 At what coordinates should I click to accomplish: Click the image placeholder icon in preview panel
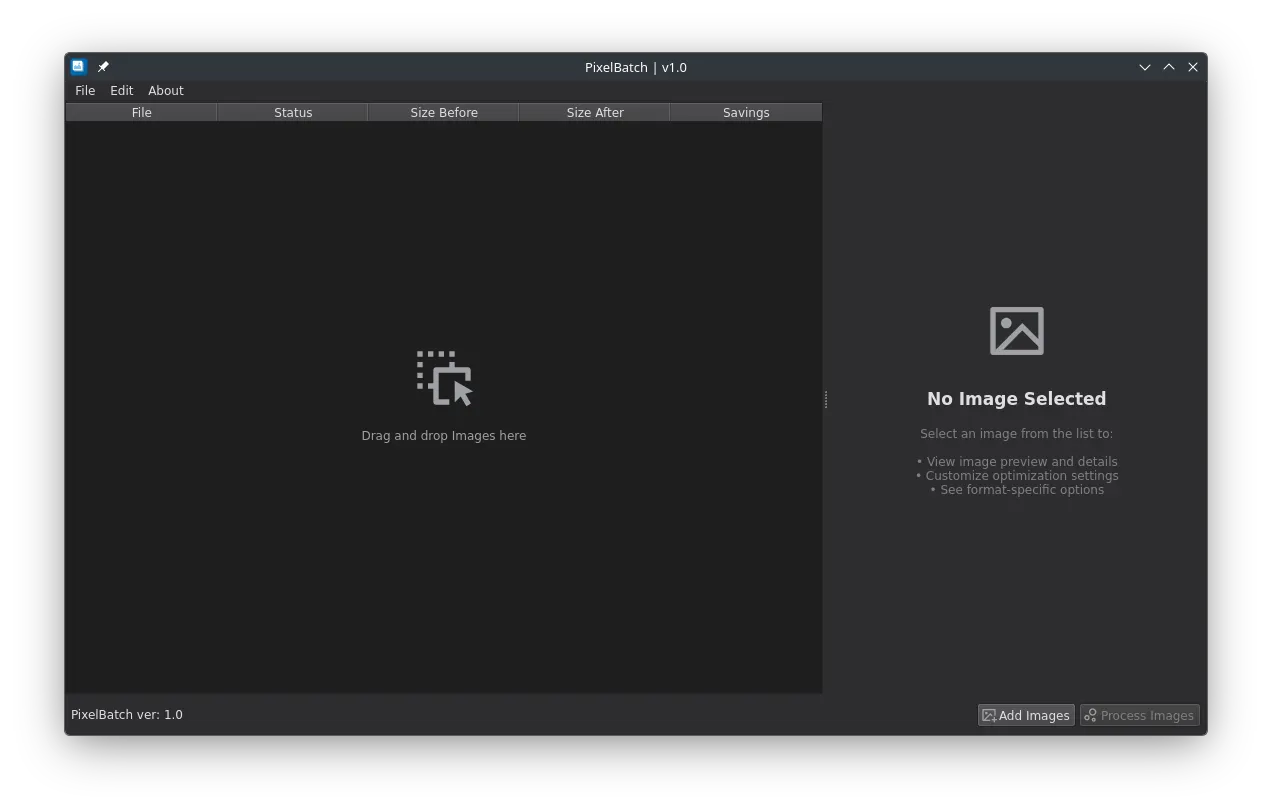tap(1017, 331)
